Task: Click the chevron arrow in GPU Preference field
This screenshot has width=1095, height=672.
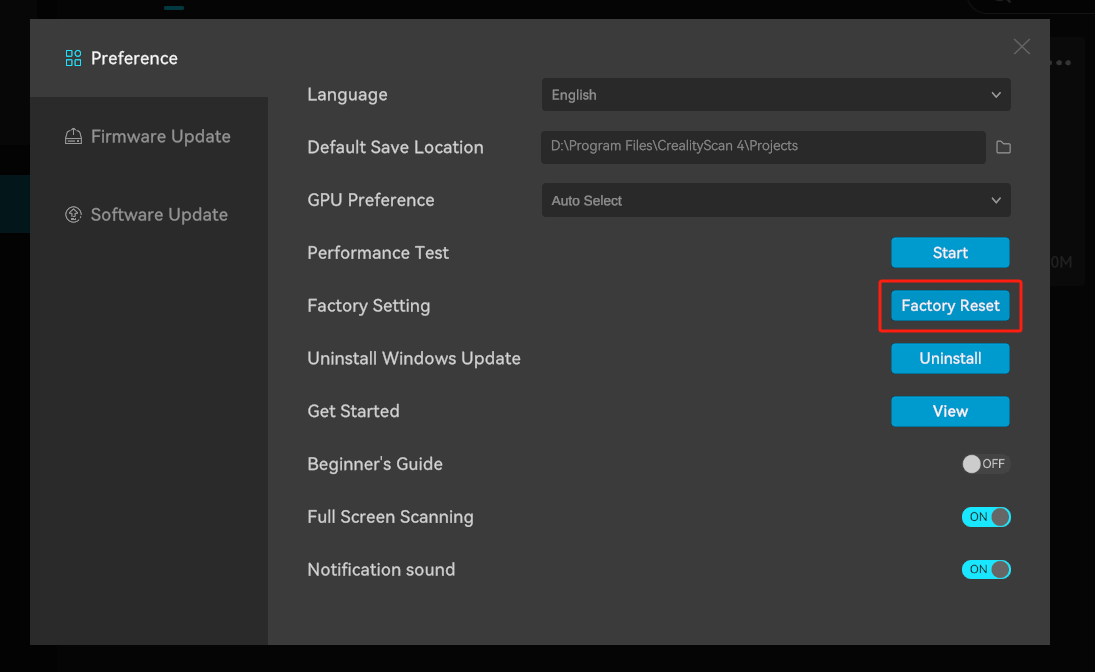Action: tap(996, 200)
